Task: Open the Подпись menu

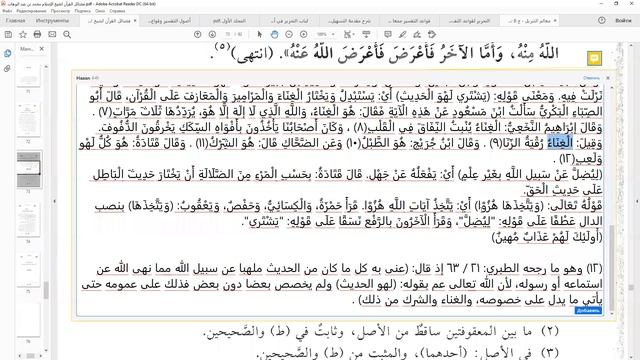Action: [x=83, y=11]
